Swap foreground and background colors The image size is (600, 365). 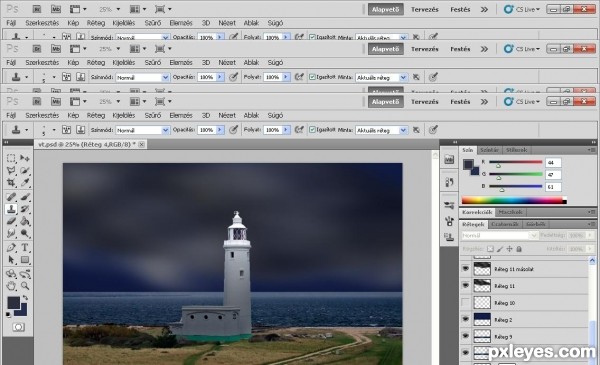click(26, 298)
